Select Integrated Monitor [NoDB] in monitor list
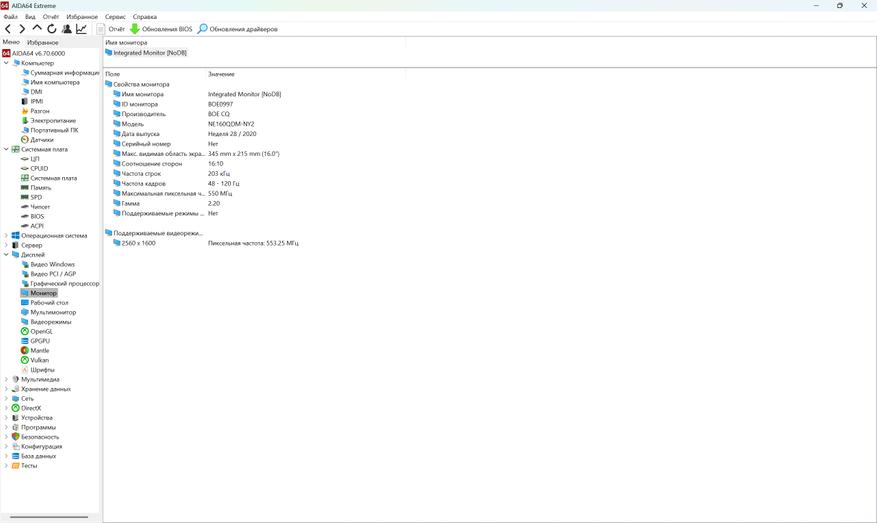Screen dimensions: 877x523 tap(146, 53)
